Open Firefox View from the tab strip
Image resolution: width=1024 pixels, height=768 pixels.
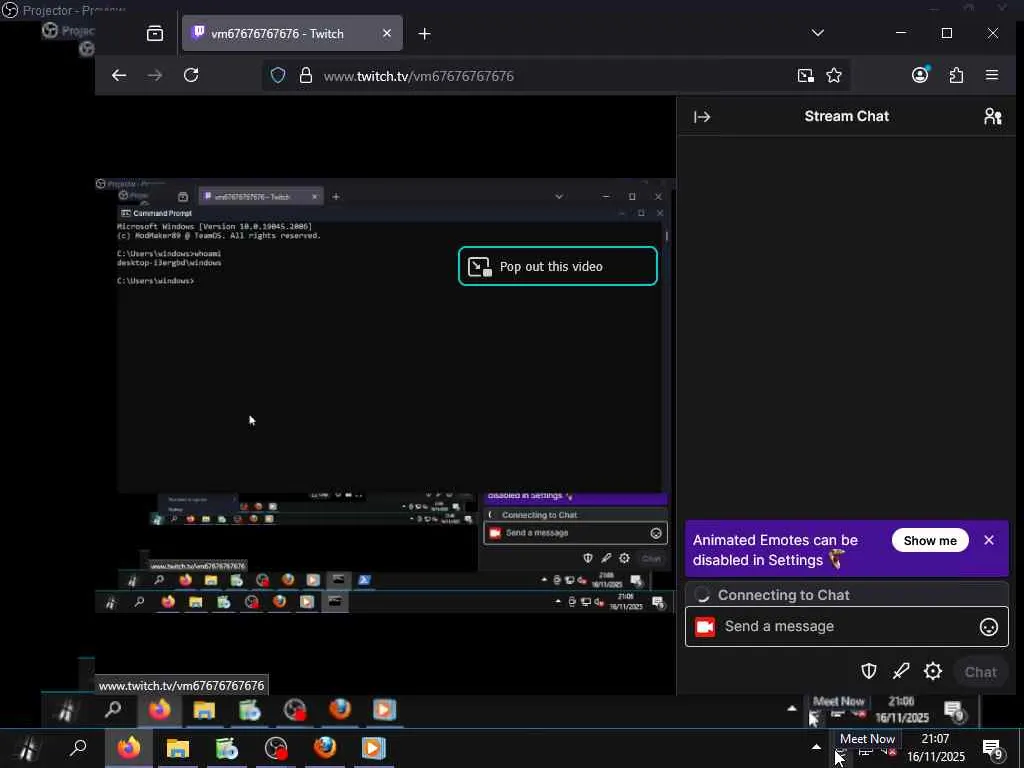[155, 33]
